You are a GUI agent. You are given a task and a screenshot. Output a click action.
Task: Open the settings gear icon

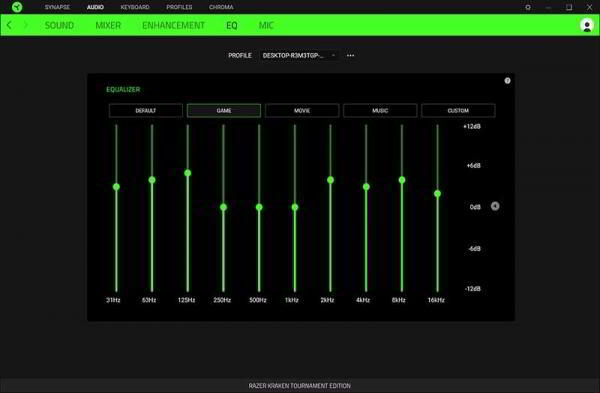pyautogui.click(x=528, y=7)
